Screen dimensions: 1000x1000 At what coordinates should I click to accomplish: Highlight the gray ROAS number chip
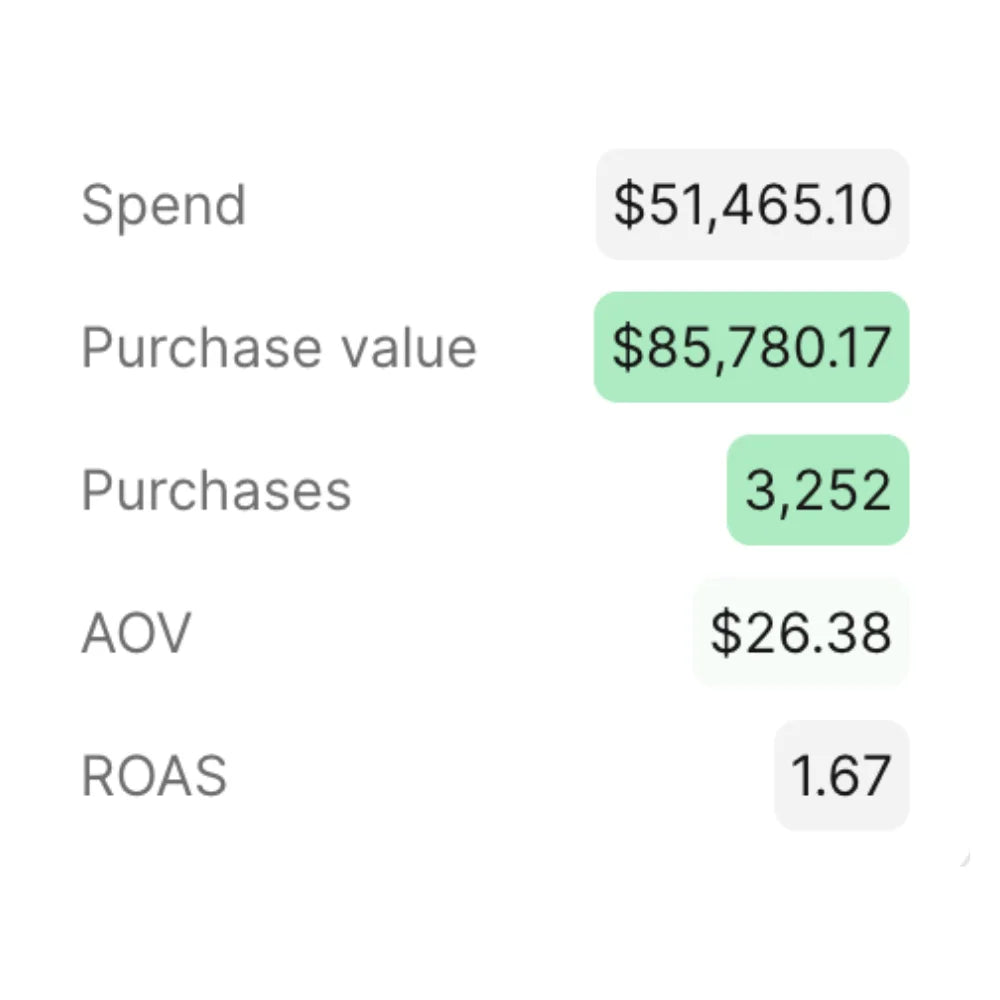(x=841, y=776)
